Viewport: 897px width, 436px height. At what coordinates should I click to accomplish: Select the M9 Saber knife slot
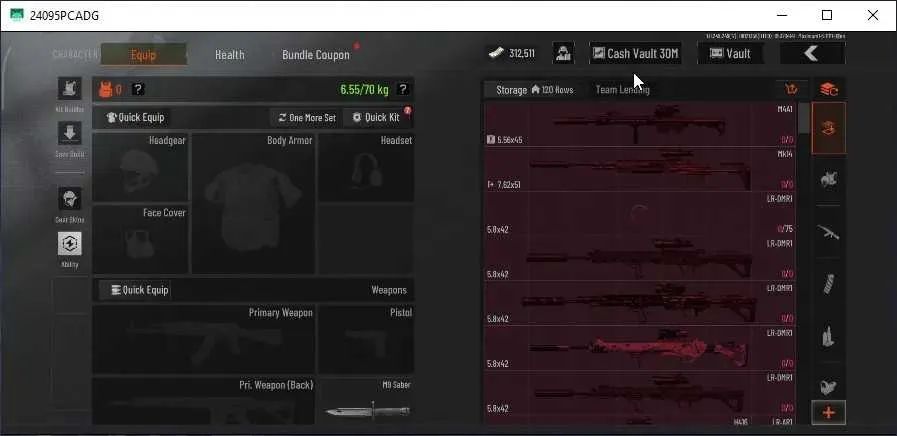[x=366, y=401]
